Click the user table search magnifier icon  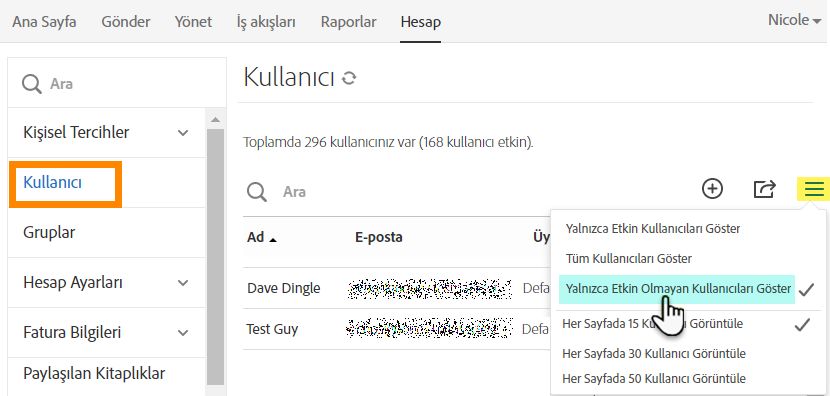257,192
